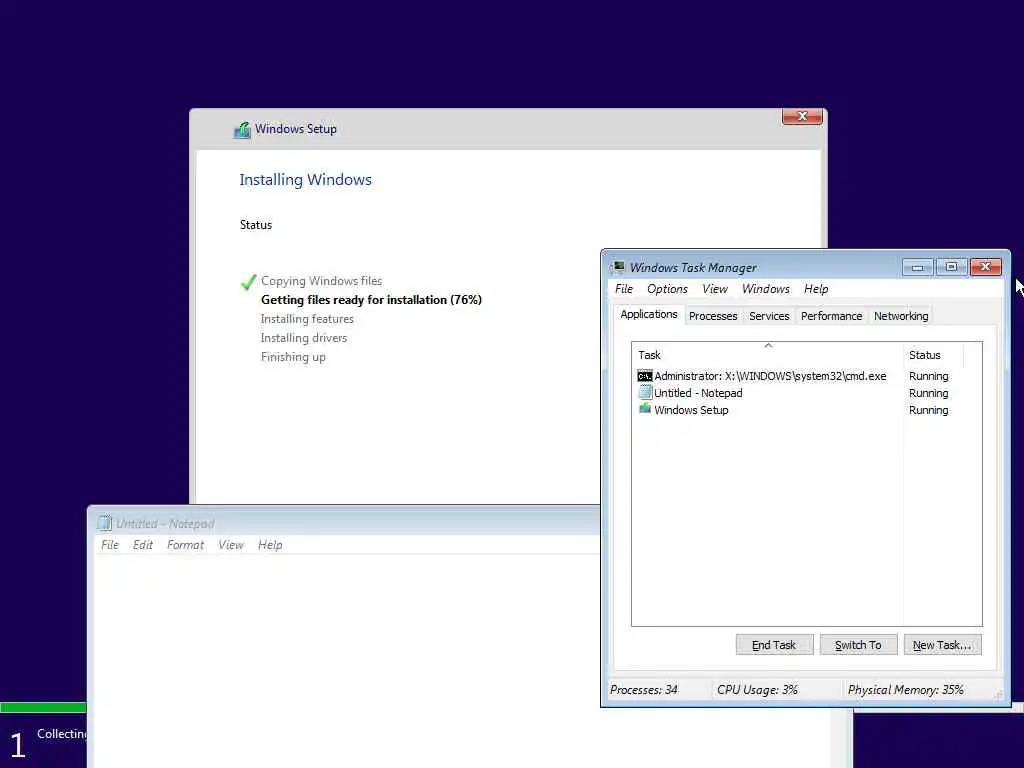Click Running status of Notepad row
Image resolution: width=1024 pixels, height=768 pixels.
click(928, 393)
